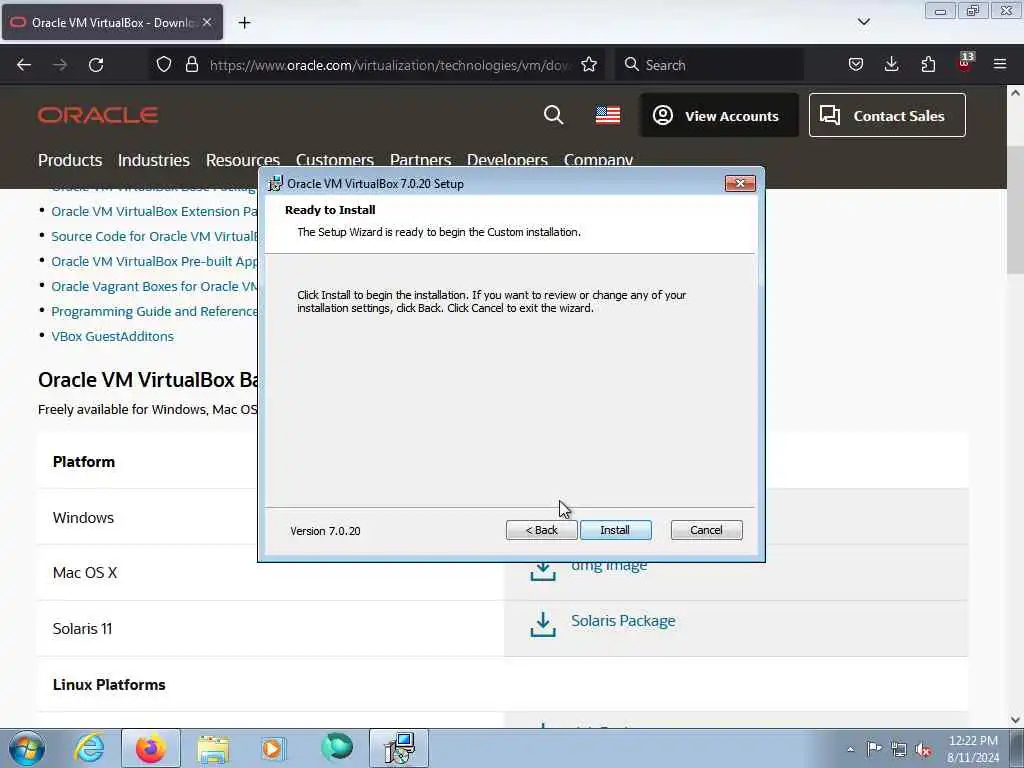Open the Resources menu
1024x768 pixels.
click(x=243, y=160)
